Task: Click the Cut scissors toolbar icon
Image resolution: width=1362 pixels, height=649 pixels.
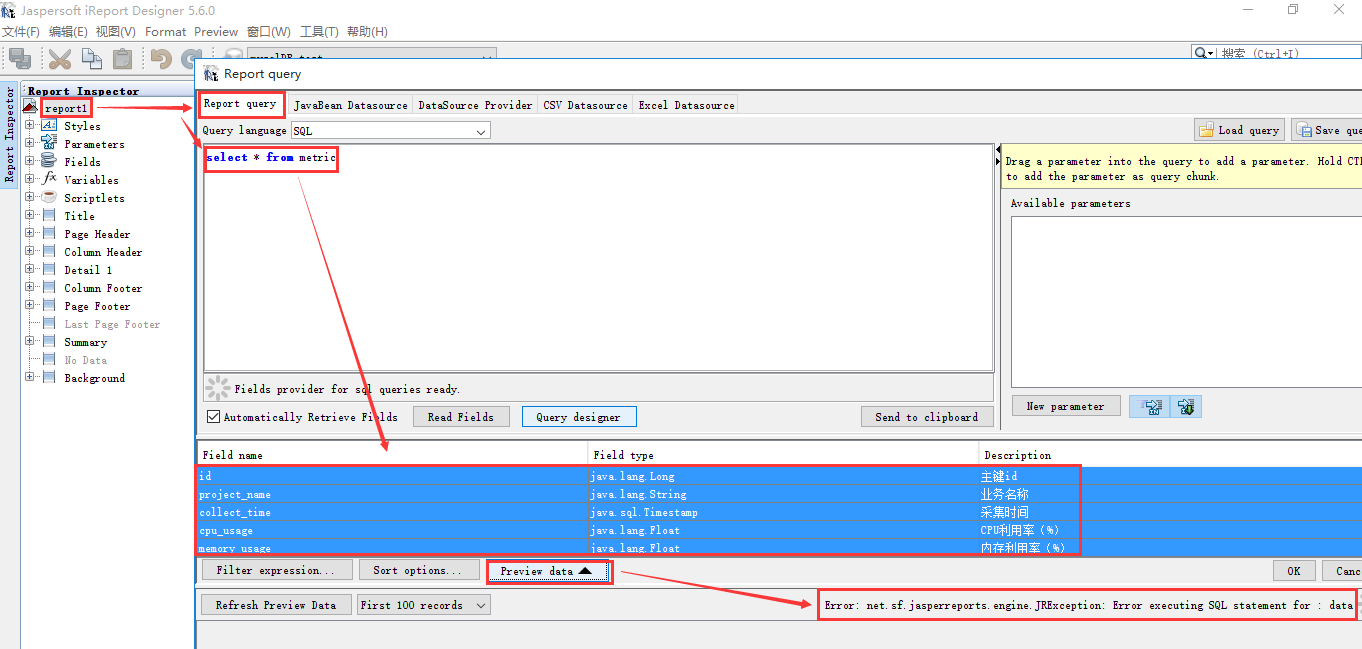Action: pos(60,59)
